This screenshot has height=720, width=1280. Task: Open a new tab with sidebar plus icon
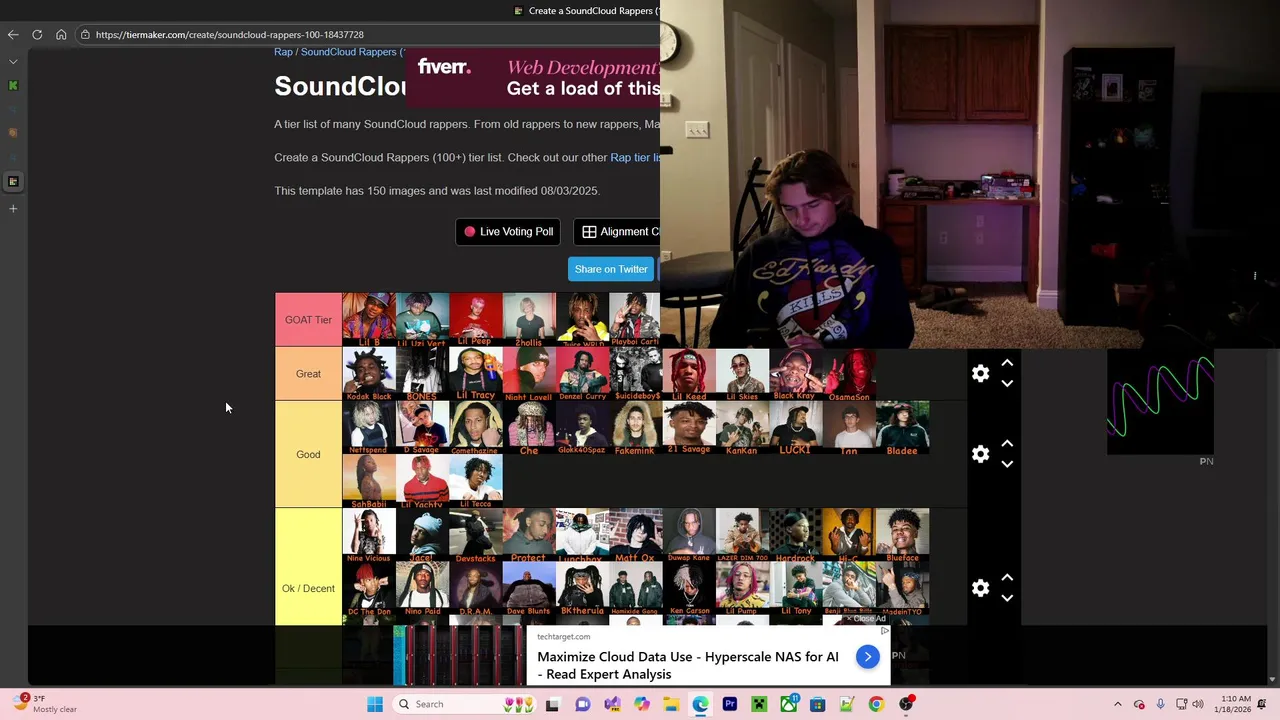(13, 209)
